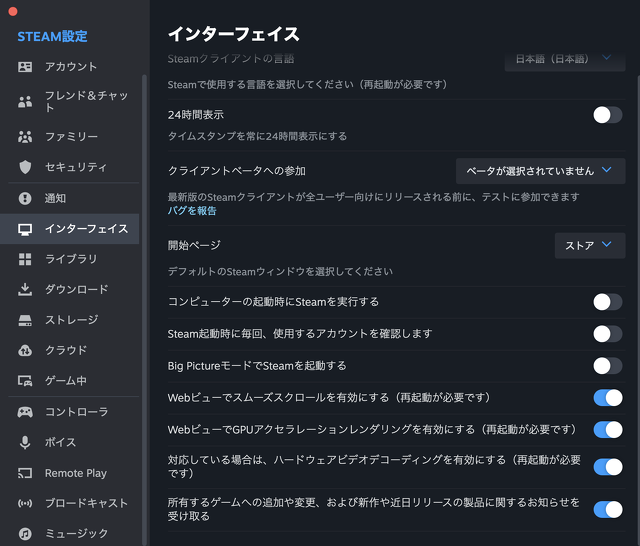Click タイムスタンプを常に24時間表示にする description
Screen dimensions: 640x546
[x=258, y=136]
